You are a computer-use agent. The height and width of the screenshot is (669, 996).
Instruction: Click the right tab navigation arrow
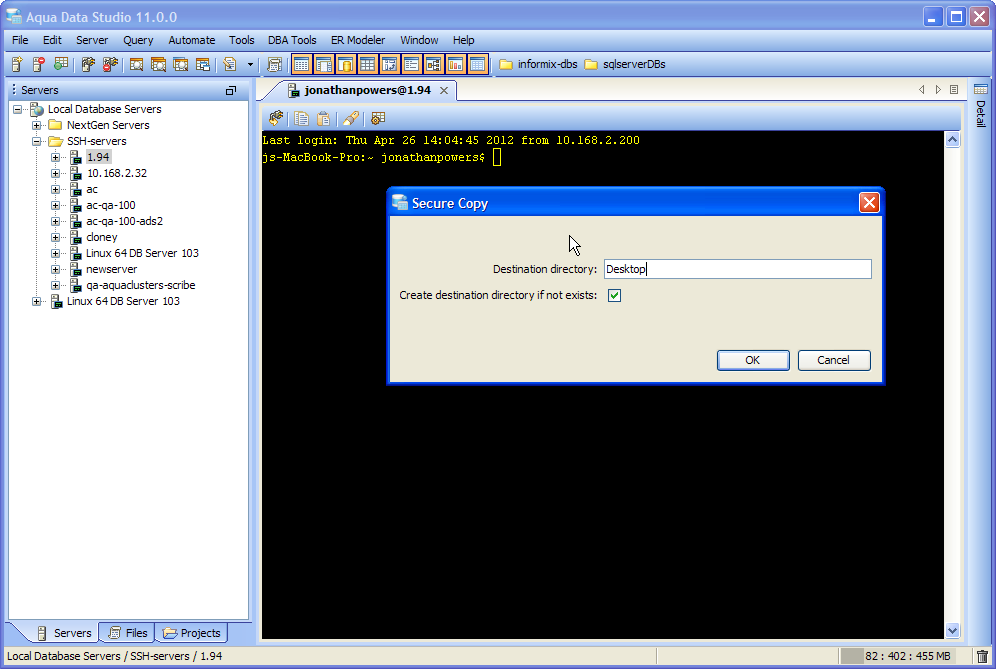[x=938, y=90]
